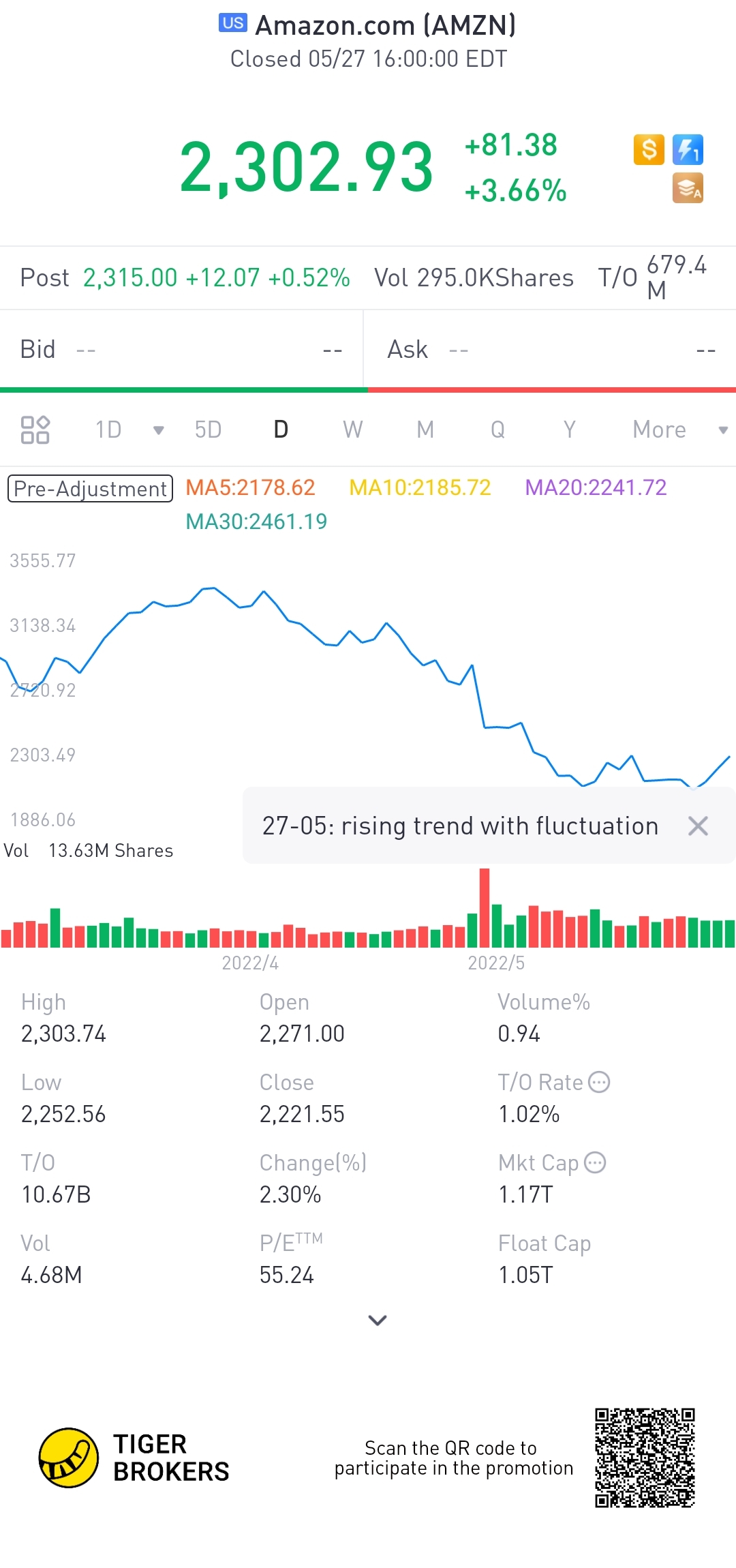
Task: Tap the 2022/5 date axis label
Action: pos(496,963)
